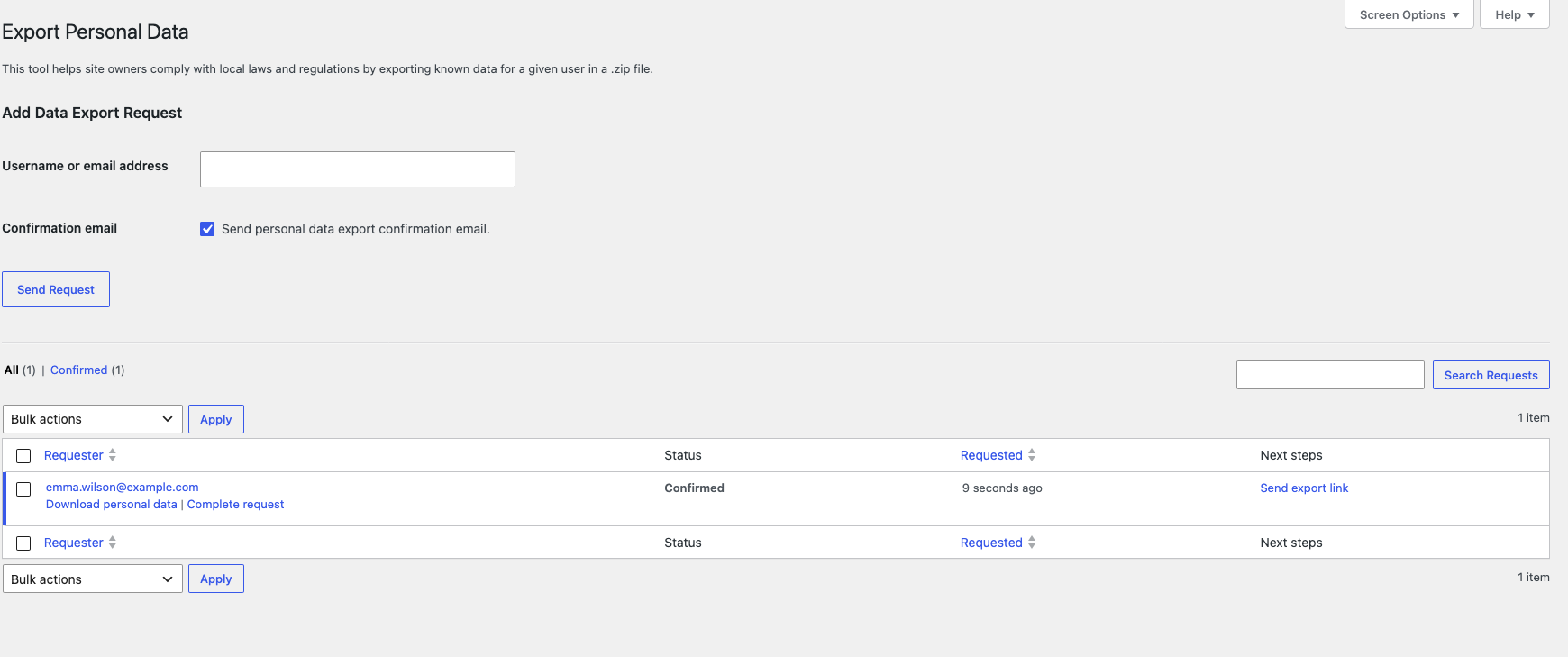
Task: Open the top Bulk actions dropdown
Action: click(x=93, y=419)
